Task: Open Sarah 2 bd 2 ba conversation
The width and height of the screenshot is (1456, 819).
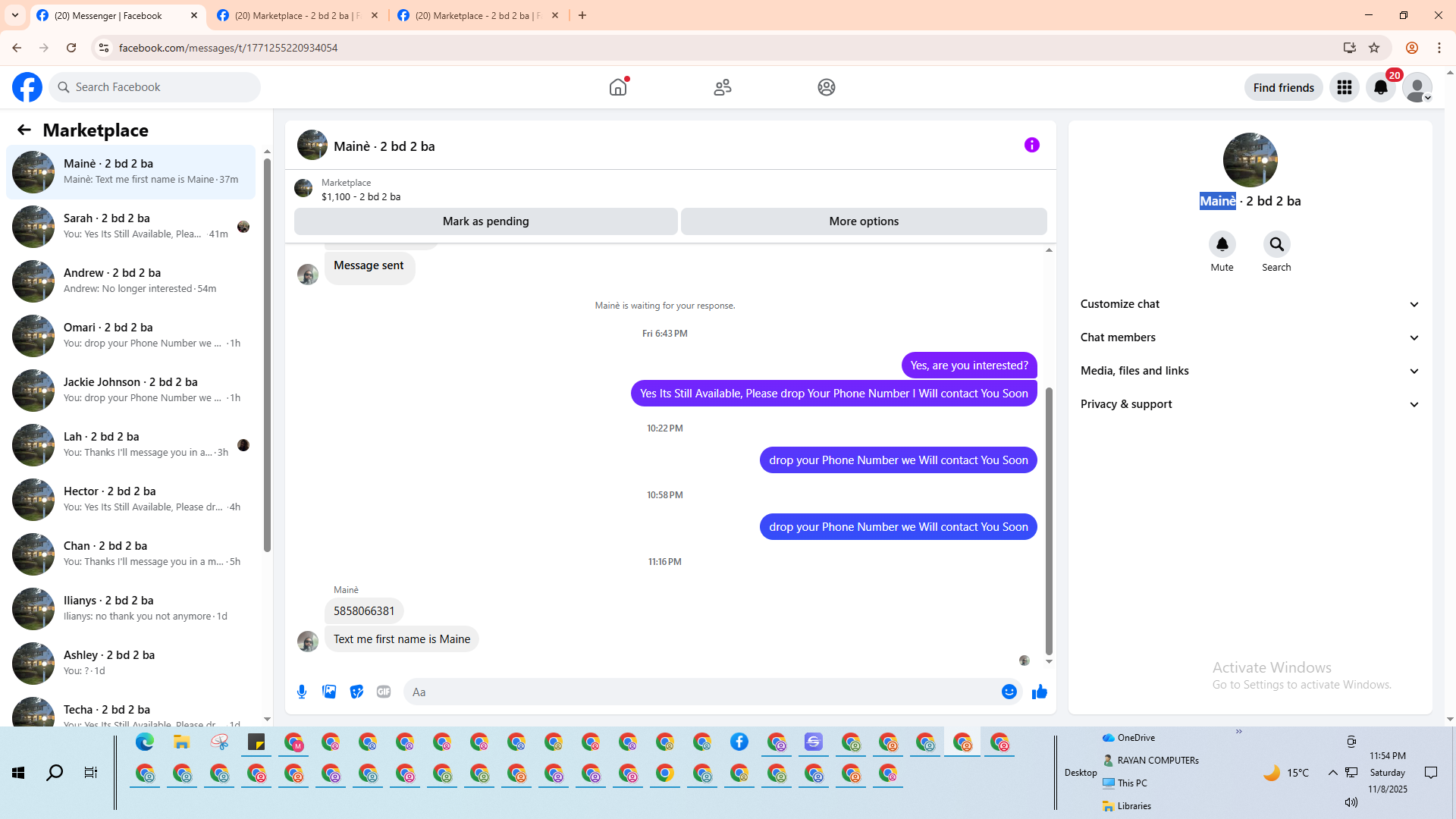Action: point(133,226)
